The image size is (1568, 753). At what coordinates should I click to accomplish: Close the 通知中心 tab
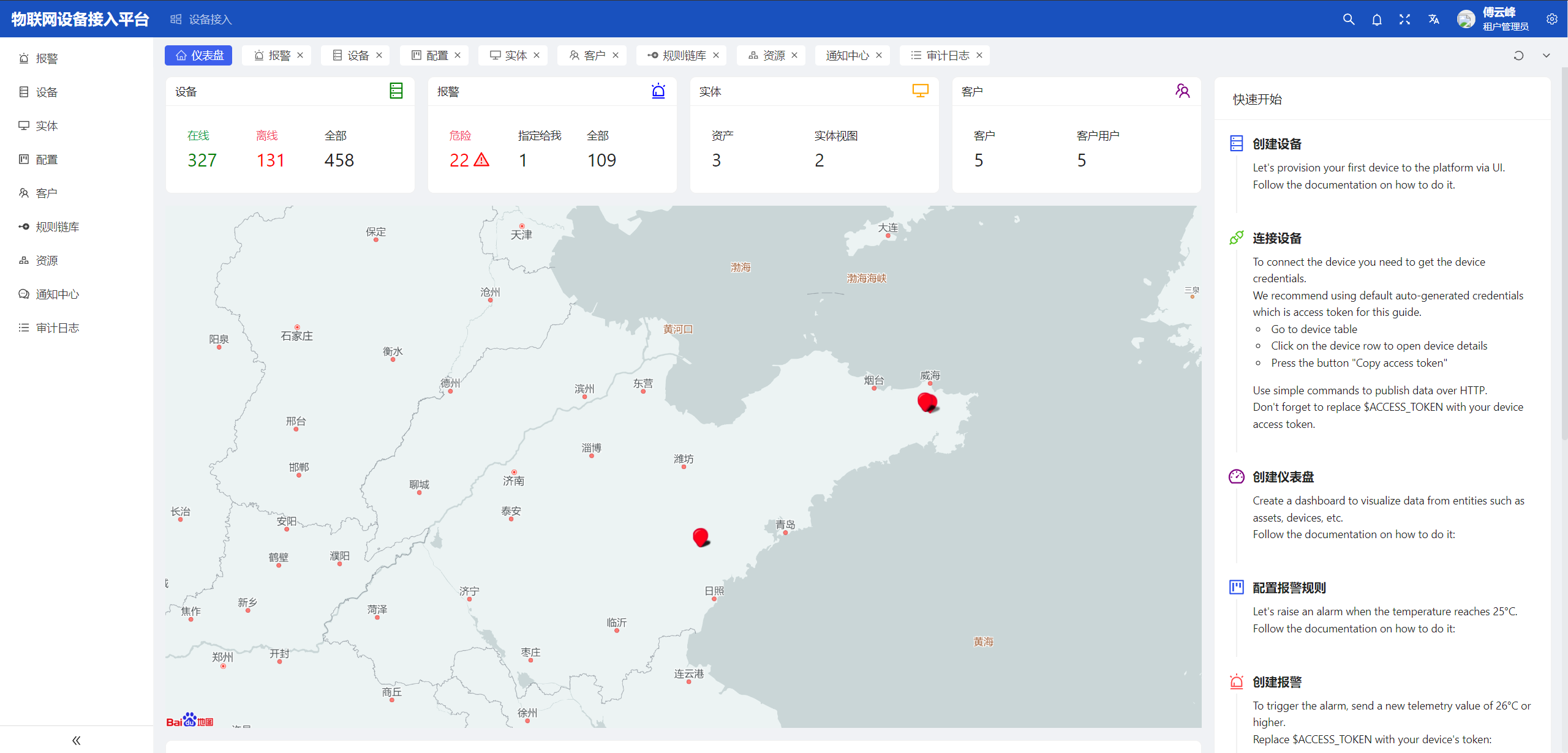879,56
